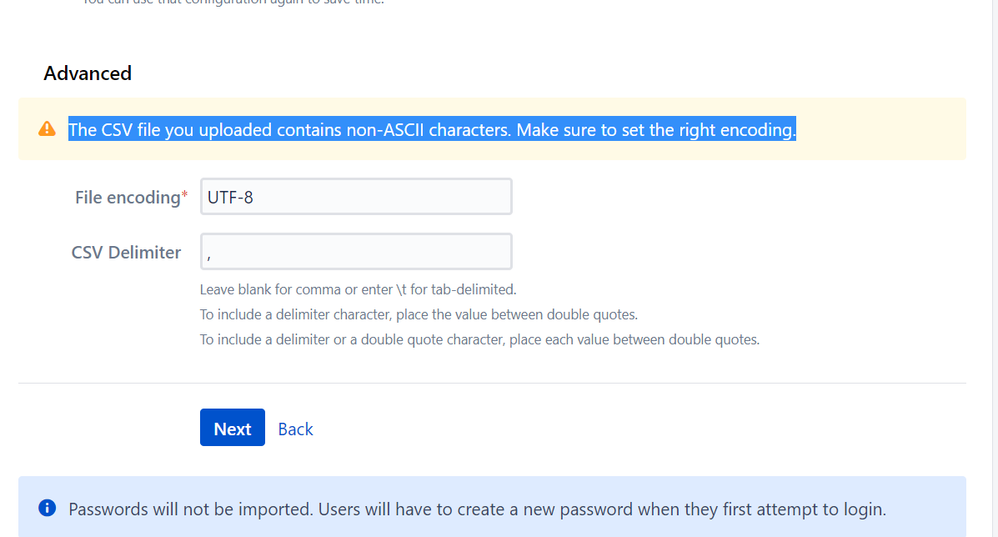The image size is (998, 537).
Task: Click the red required asterisk by File encoding
Action: (185, 194)
